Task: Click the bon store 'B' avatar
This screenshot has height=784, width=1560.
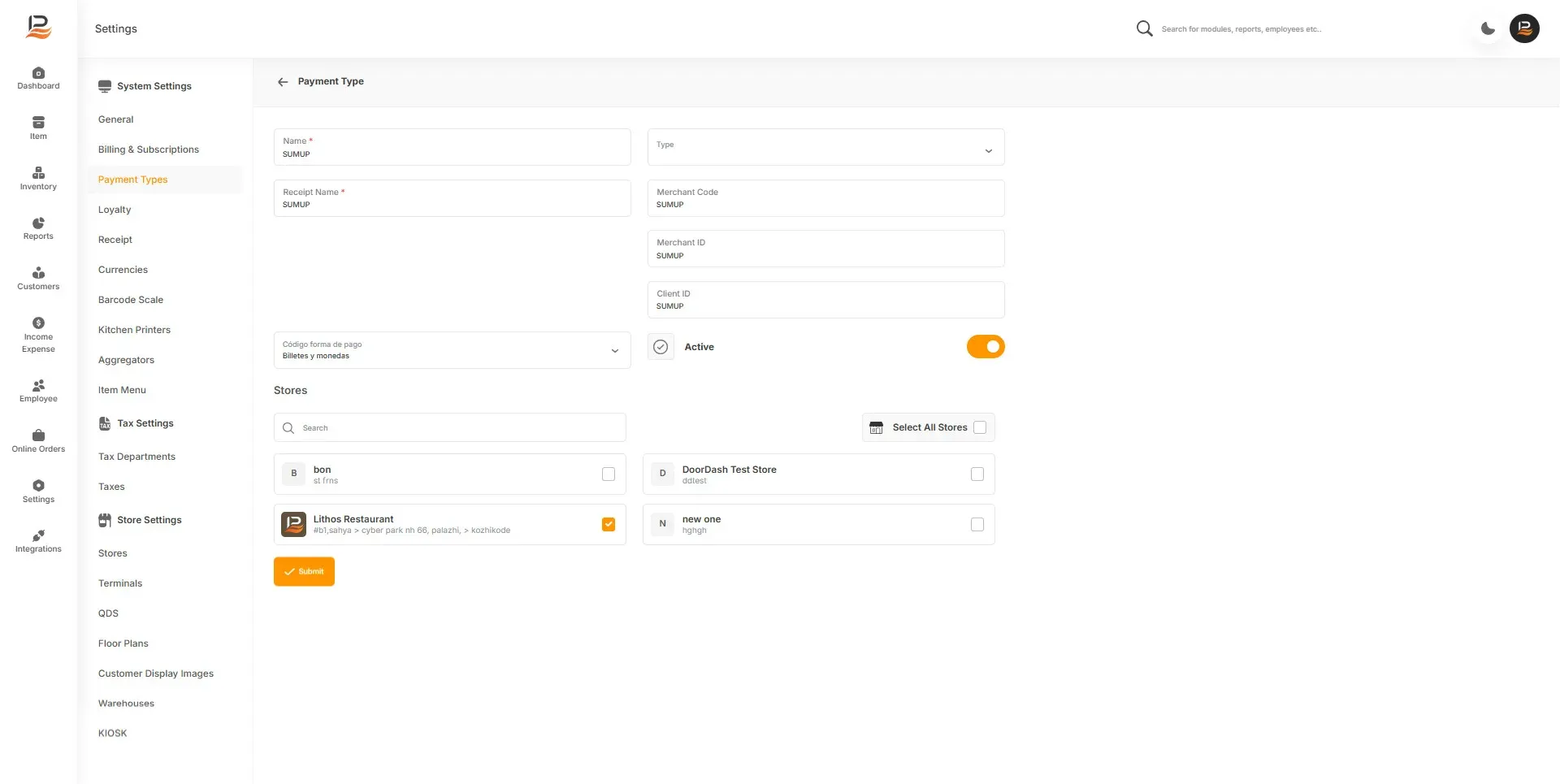Action: click(293, 474)
